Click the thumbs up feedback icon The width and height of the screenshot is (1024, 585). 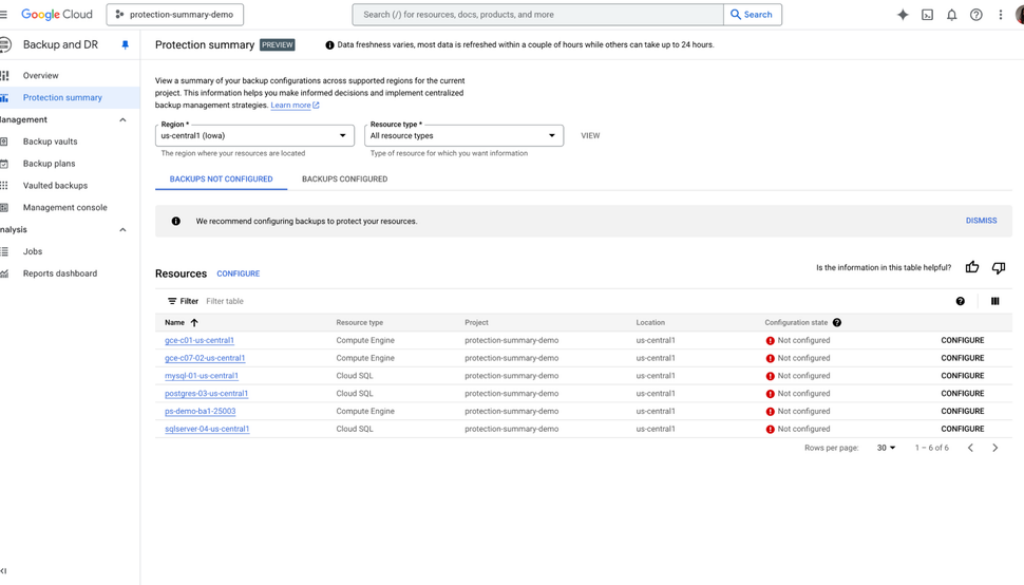972,268
